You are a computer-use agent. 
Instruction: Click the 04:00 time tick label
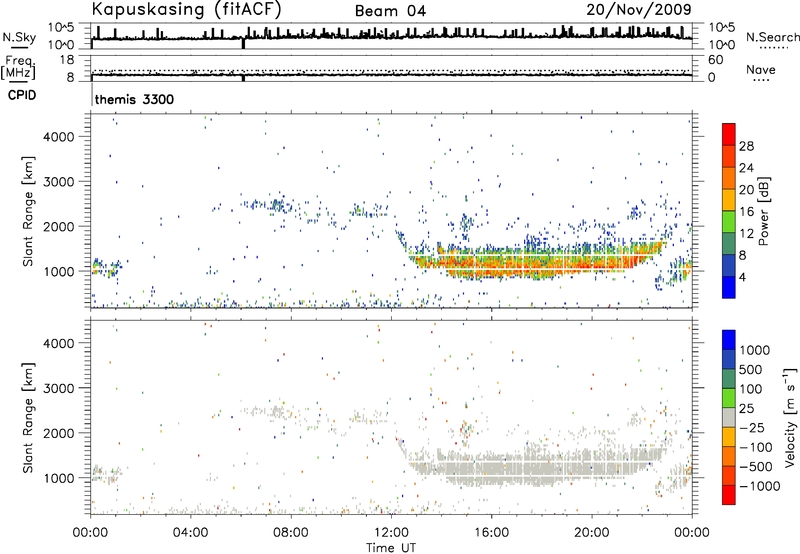point(191,533)
